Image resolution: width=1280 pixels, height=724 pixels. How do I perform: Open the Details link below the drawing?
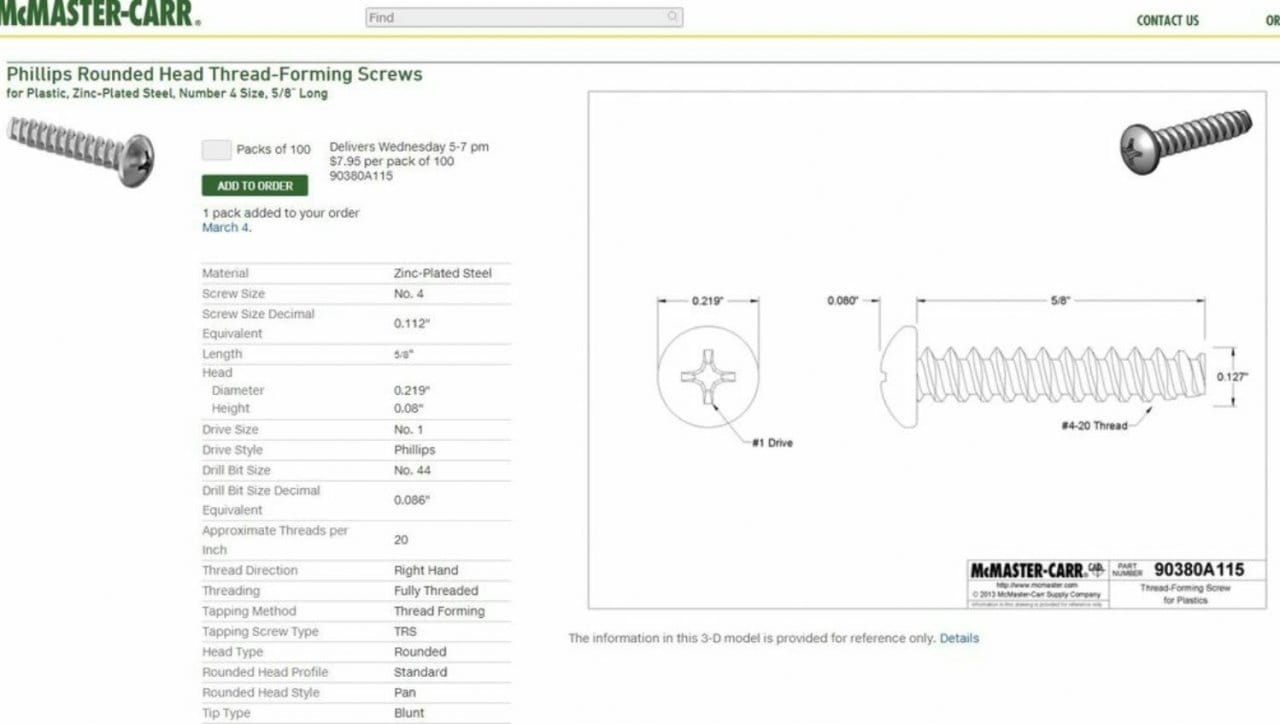959,638
